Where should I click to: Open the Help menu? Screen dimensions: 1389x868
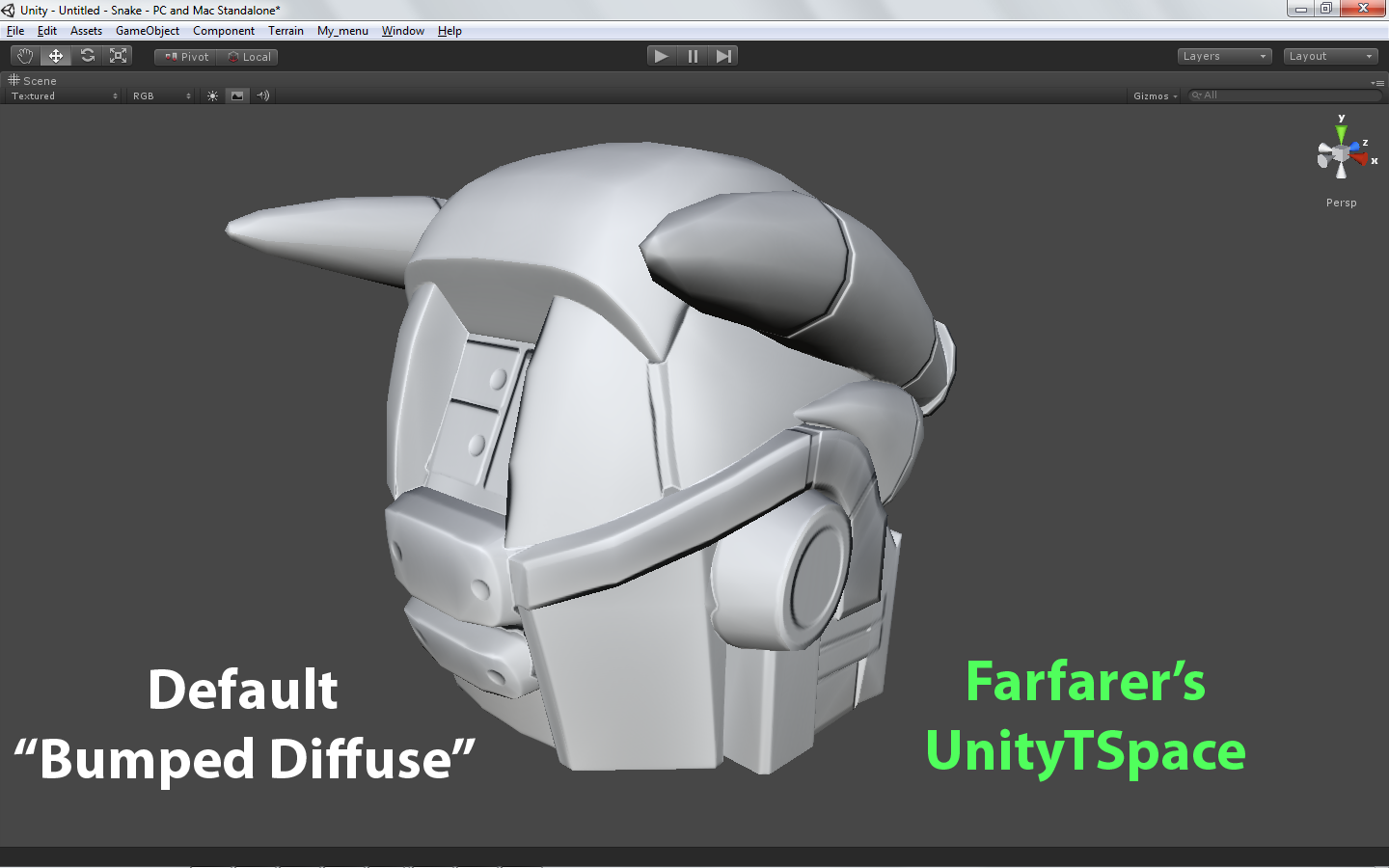click(449, 31)
